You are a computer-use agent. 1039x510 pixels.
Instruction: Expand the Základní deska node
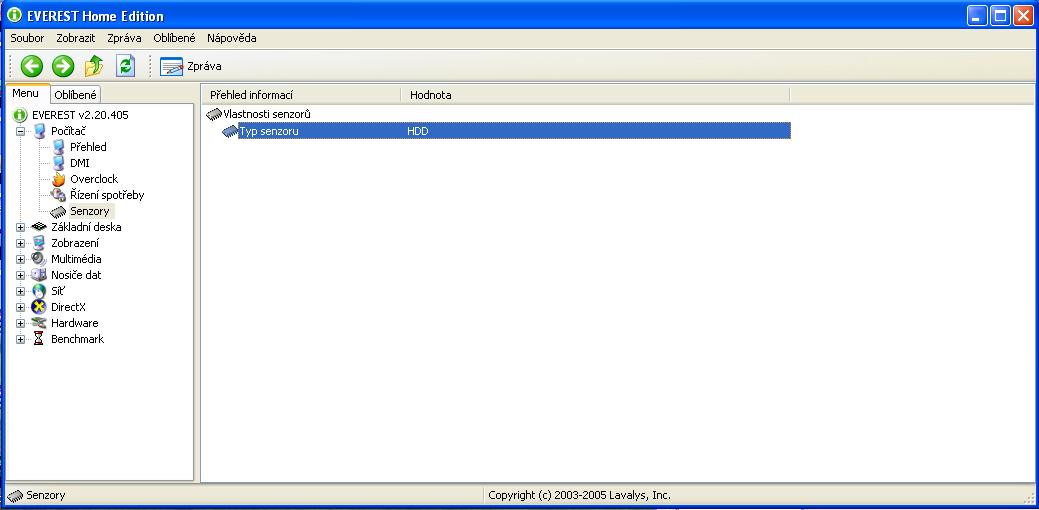click(21, 227)
